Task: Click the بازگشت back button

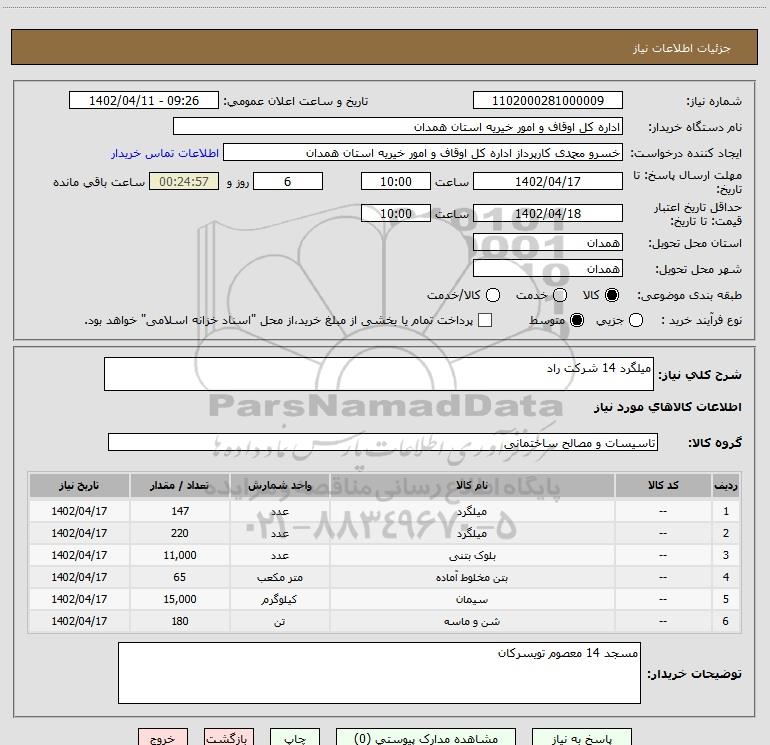Action: (229, 737)
